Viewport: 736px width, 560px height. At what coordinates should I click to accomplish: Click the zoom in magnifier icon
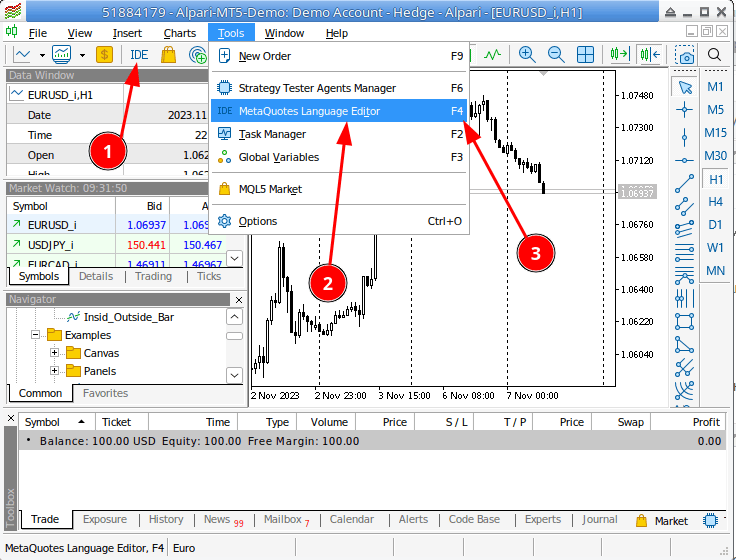pos(527,55)
